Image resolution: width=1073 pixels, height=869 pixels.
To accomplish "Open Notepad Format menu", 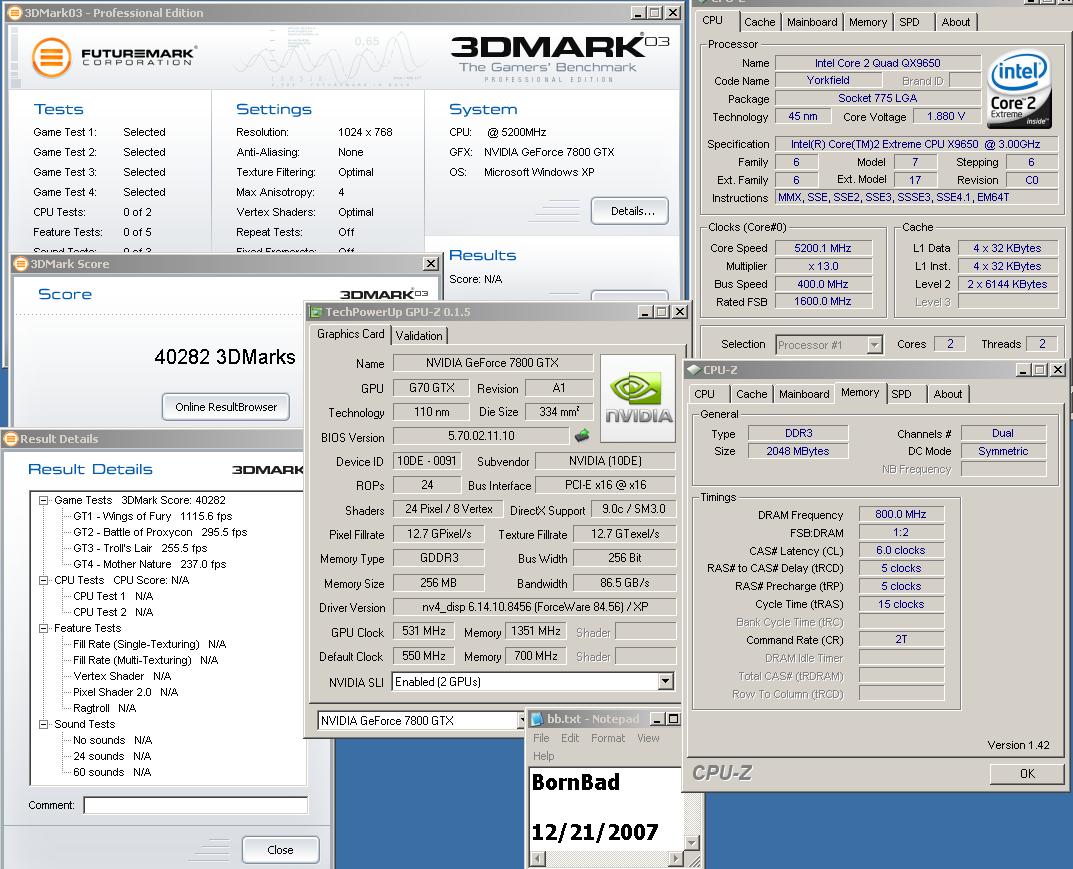I will 608,738.
